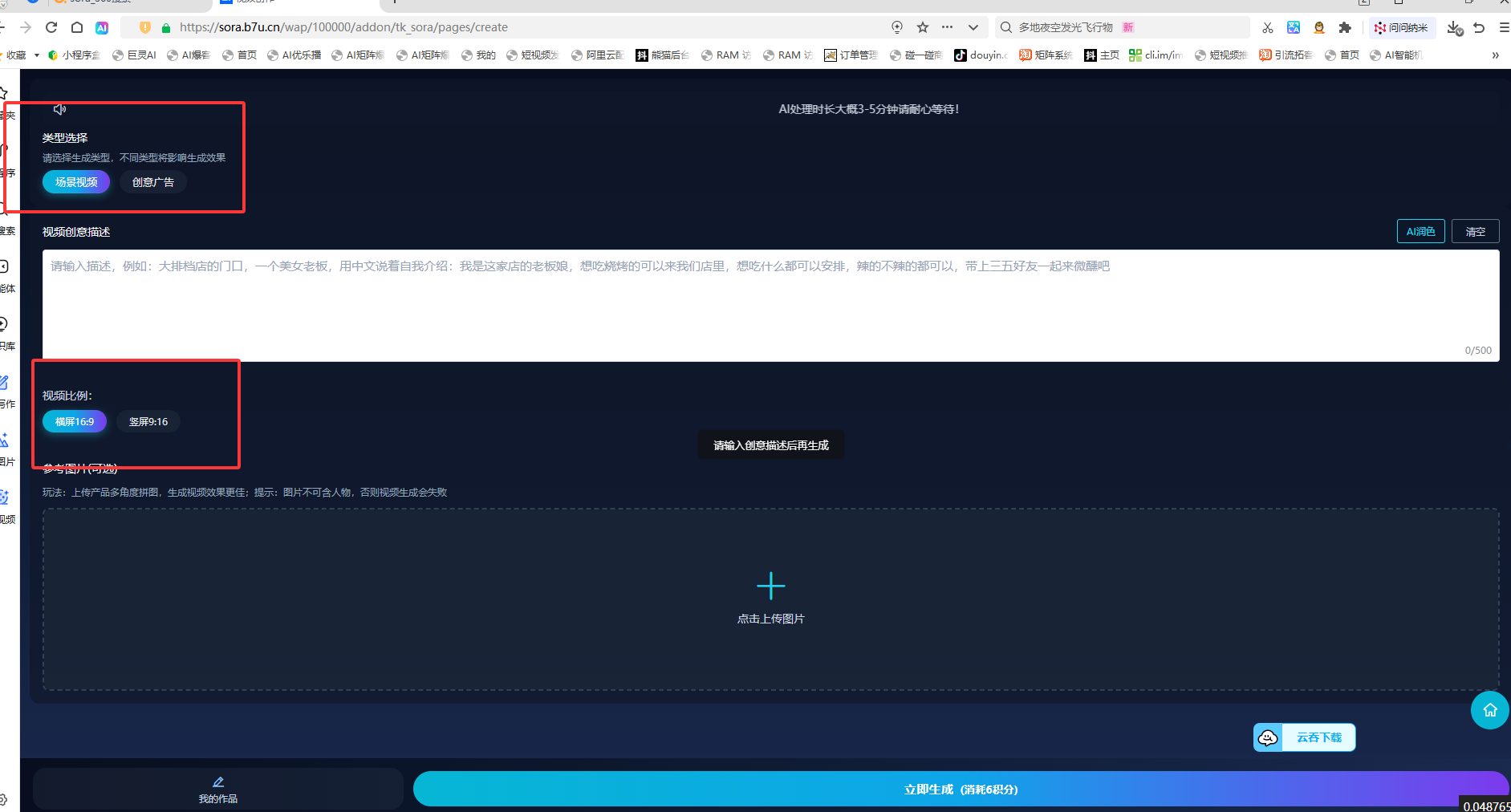Click the speaker announcement icon
This screenshot has height=812, width=1511.
pyautogui.click(x=59, y=109)
